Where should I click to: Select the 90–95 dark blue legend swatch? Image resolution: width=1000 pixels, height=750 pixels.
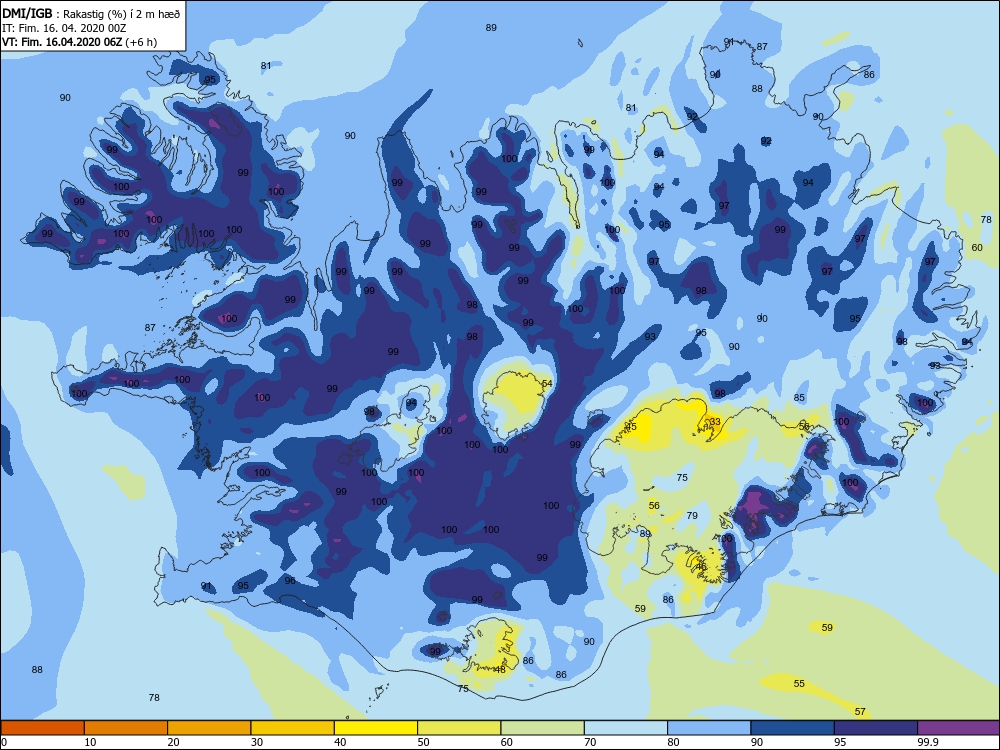point(793,728)
